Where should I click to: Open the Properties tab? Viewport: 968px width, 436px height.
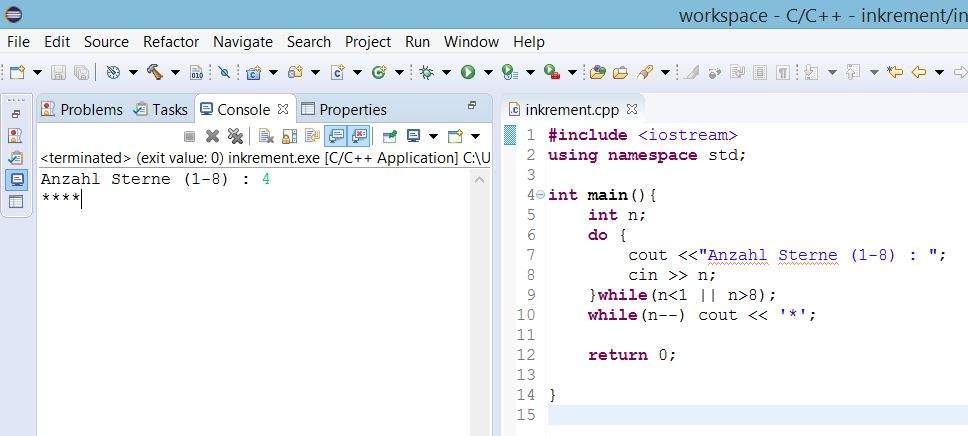pos(344,109)
